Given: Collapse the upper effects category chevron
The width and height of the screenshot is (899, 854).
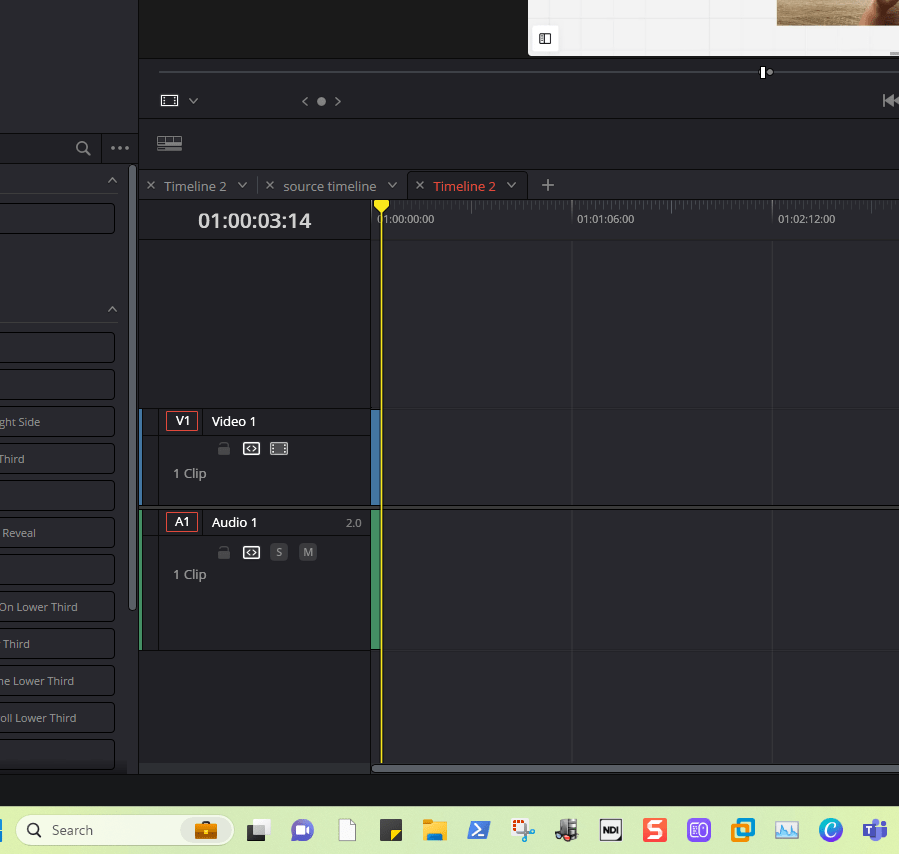Looking at the screenshot, I should point(112,181).
